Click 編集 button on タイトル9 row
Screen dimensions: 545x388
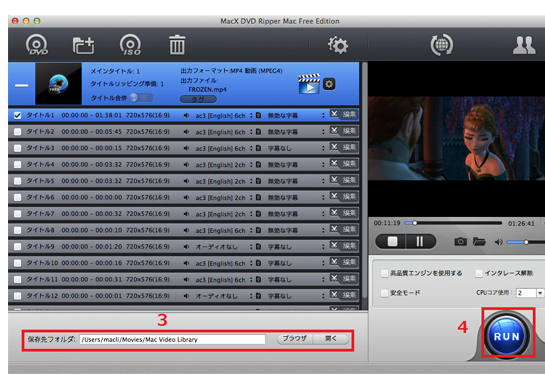click(349, 246)
